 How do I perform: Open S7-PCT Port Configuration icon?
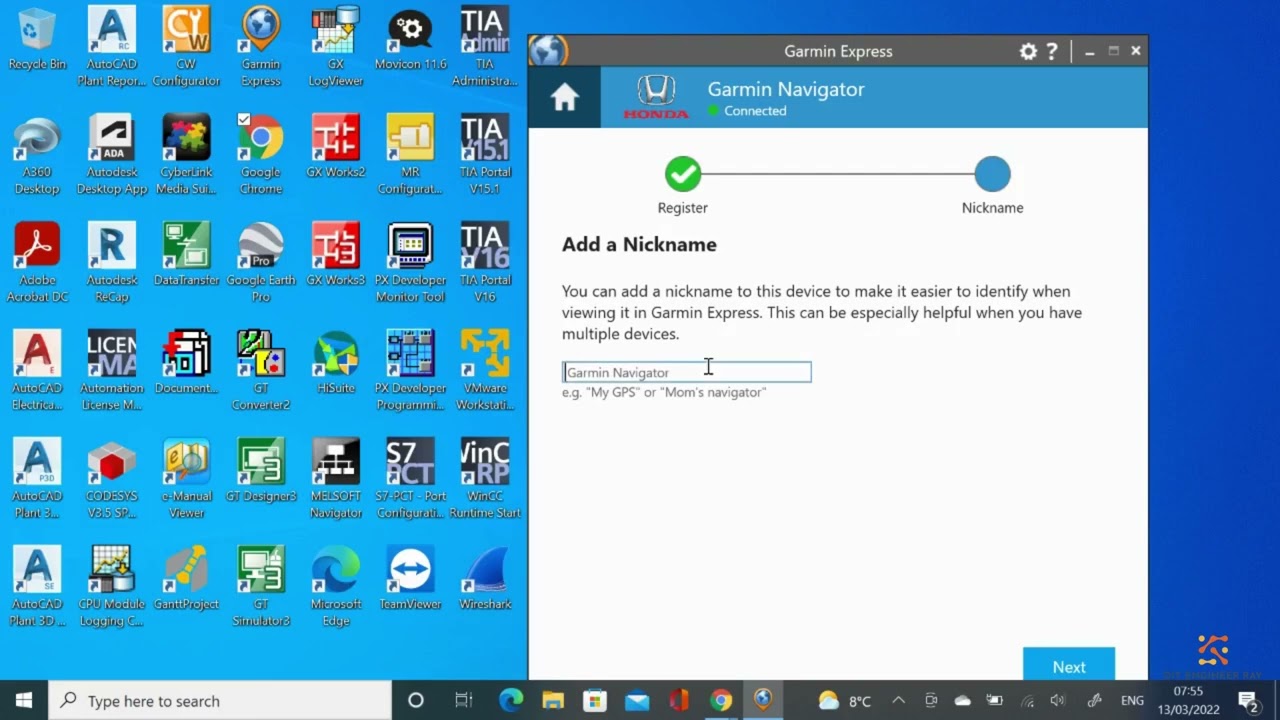click(x=411, y=479)
